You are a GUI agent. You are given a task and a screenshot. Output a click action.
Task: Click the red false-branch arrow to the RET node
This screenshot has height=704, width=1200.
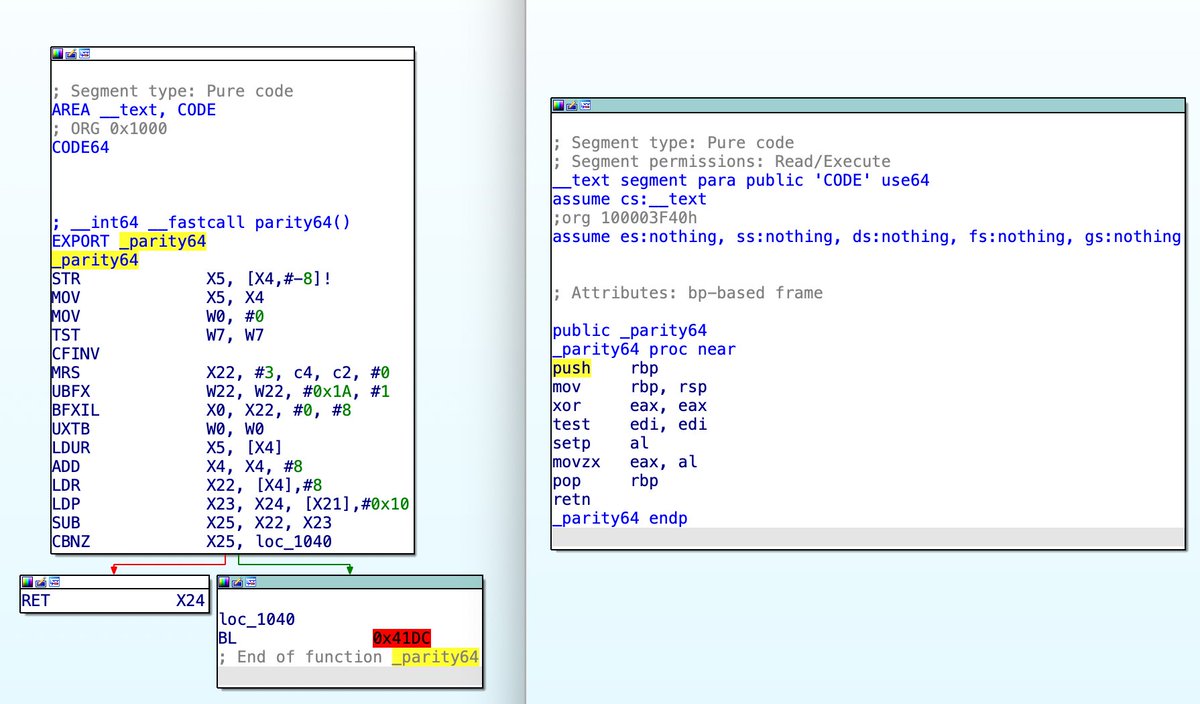(115, 565)
